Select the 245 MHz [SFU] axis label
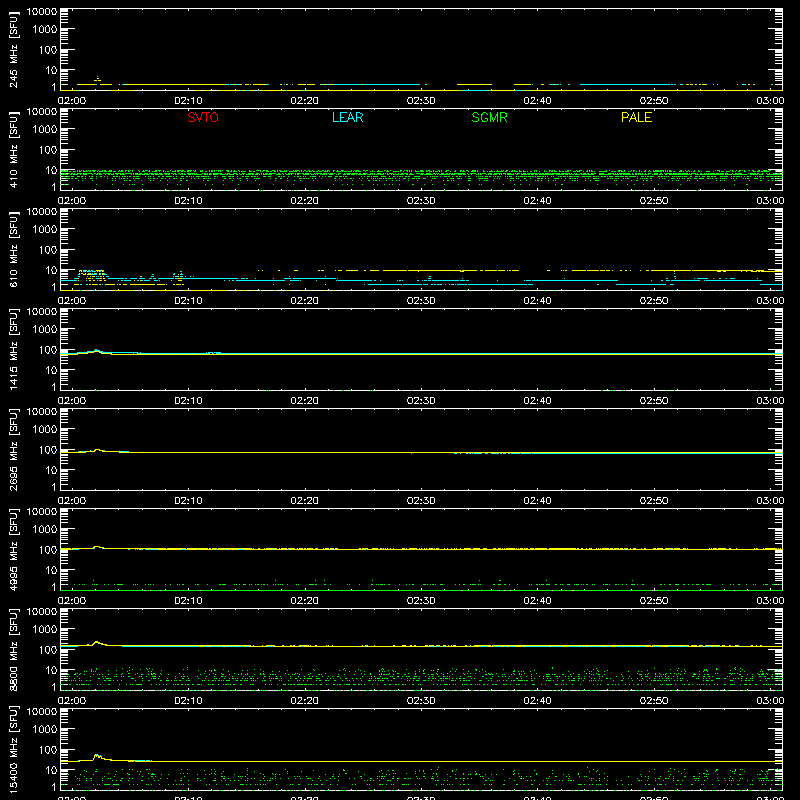Viewport: 800px width, 800px height. [x=13, y=49]
